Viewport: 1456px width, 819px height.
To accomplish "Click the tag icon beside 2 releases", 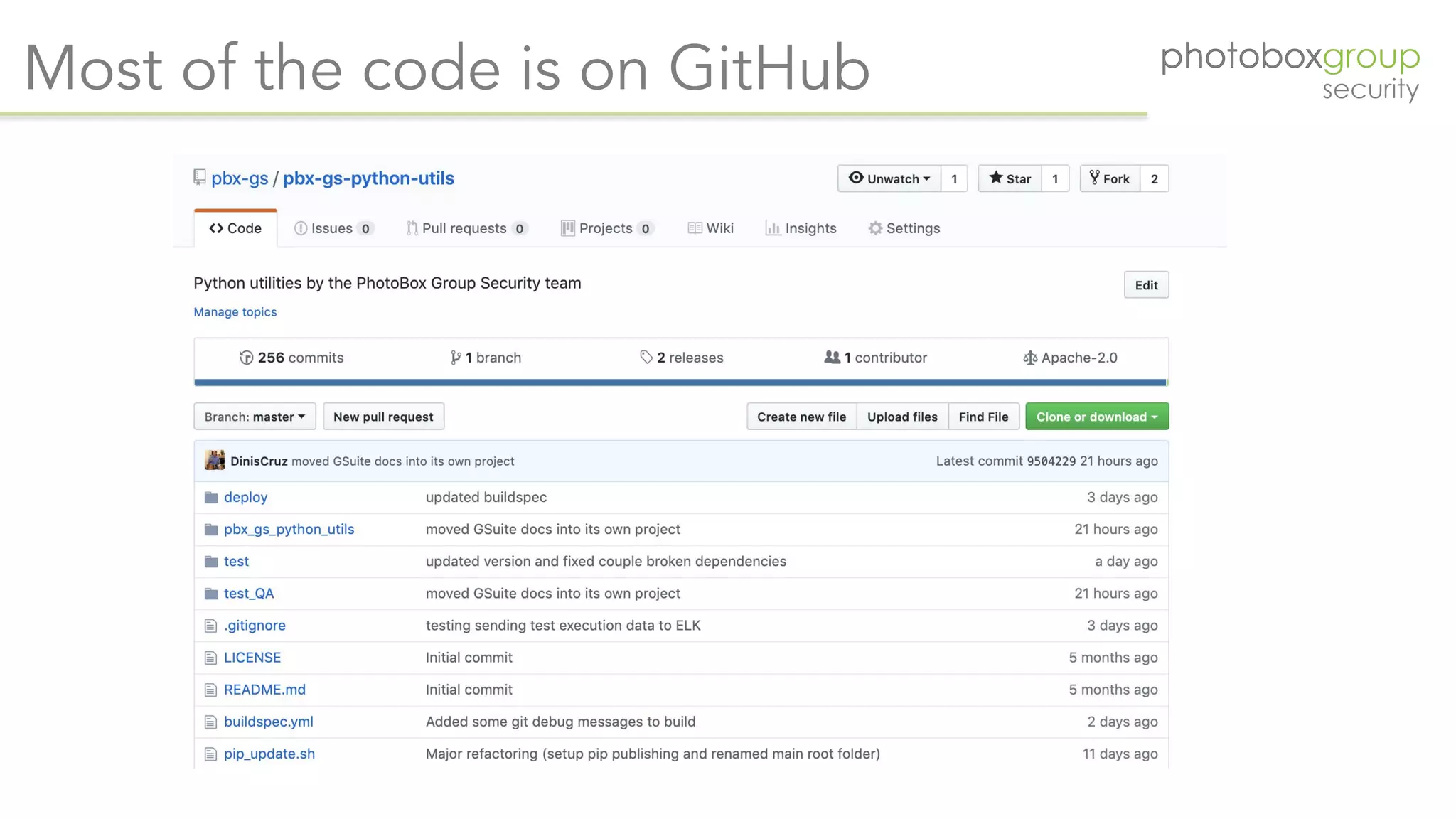I will (x=646, y=358).
